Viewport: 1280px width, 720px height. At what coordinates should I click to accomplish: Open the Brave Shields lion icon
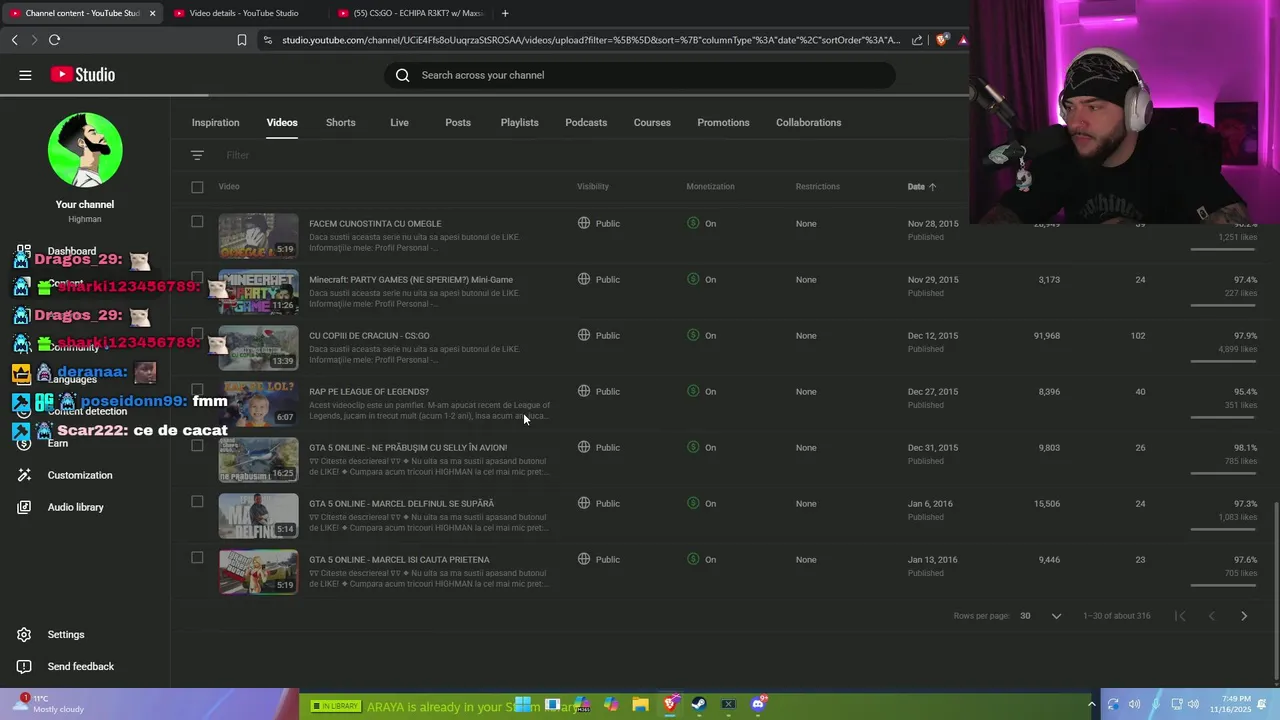(942, 40)
